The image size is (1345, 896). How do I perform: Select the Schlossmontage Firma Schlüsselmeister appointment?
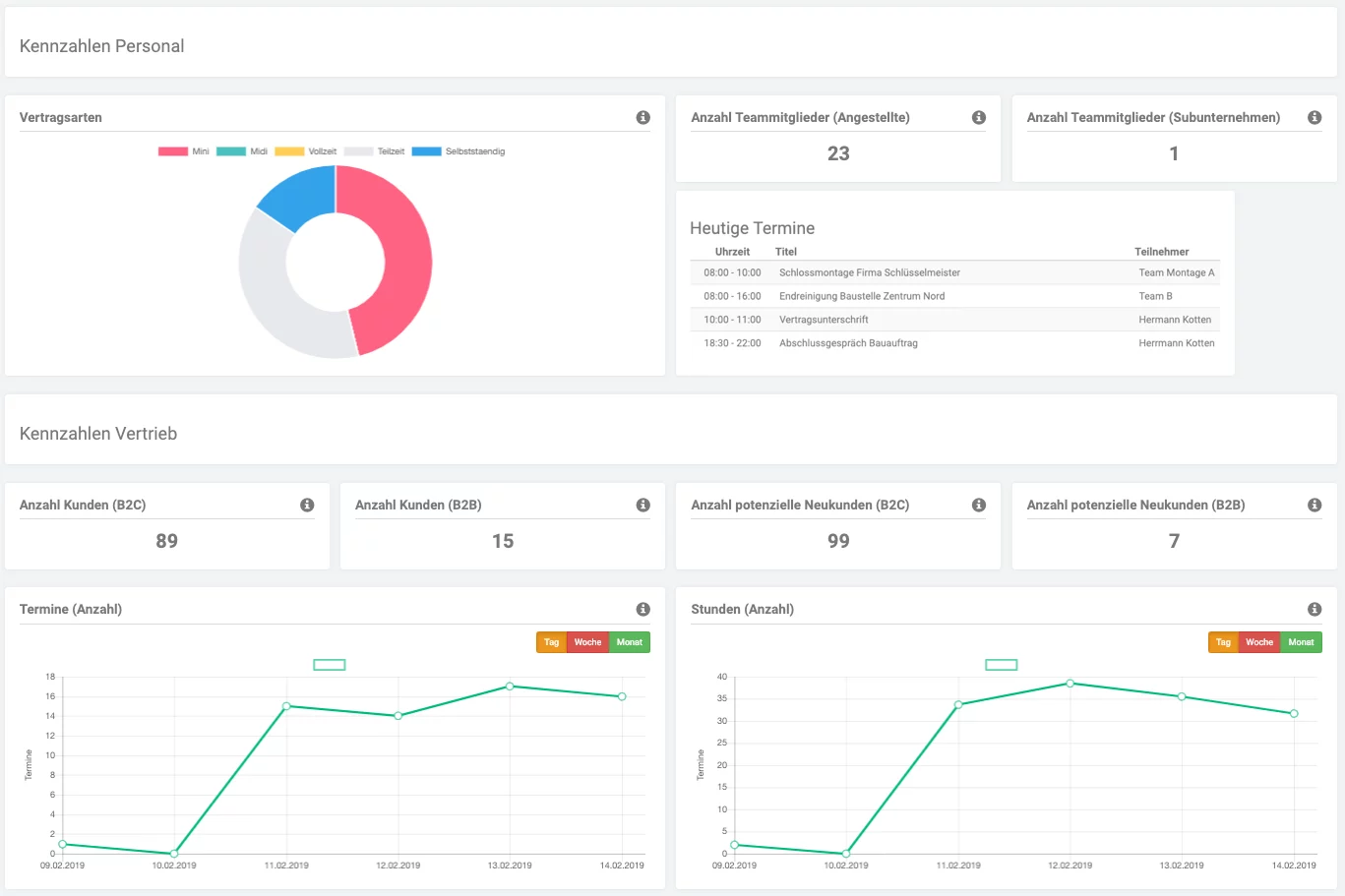[955, 272]
